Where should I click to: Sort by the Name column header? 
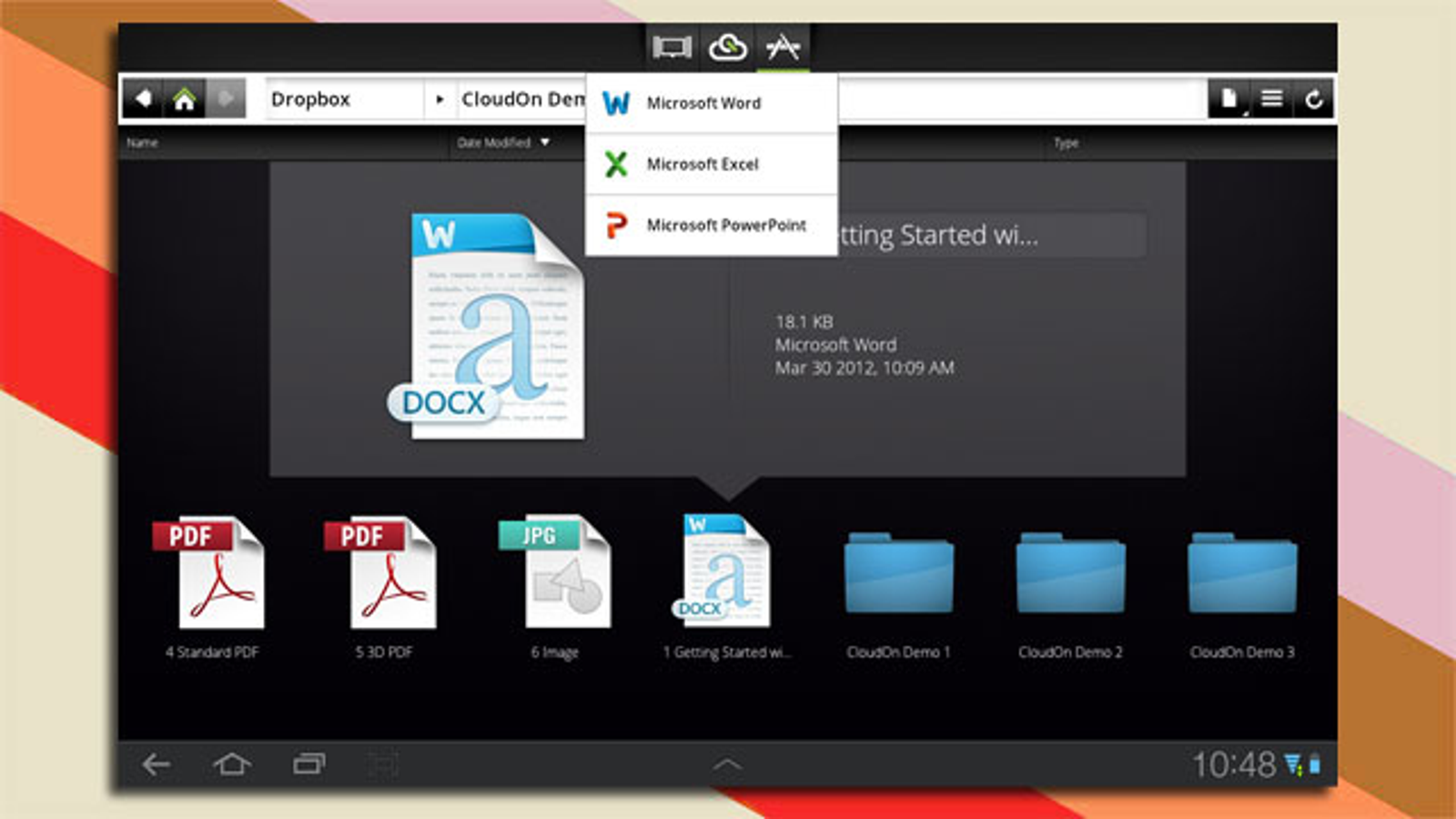click(142, 143)
